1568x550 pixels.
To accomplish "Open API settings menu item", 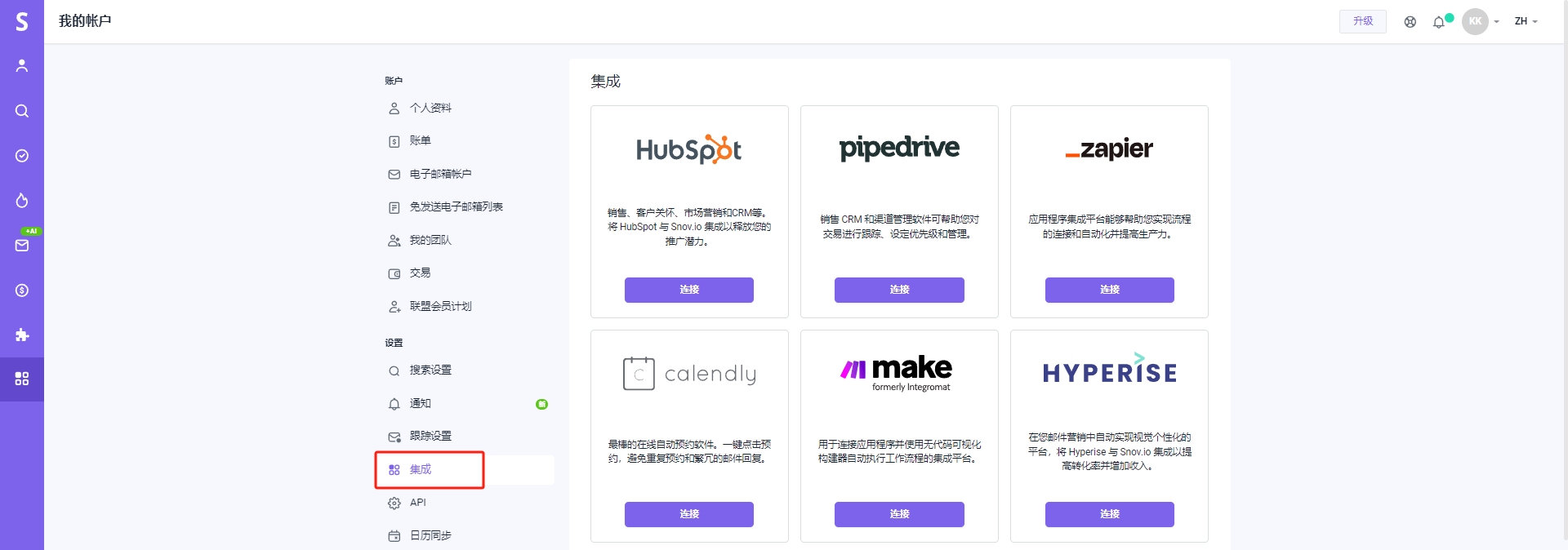I will (417, 503).
